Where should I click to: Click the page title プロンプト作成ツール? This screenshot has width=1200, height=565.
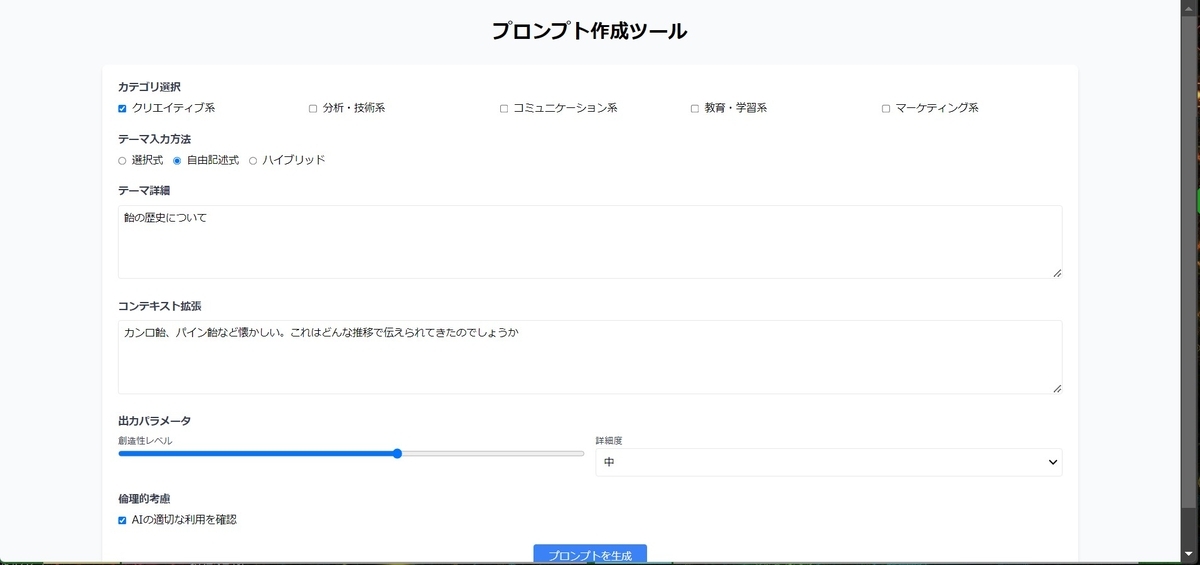590,30
